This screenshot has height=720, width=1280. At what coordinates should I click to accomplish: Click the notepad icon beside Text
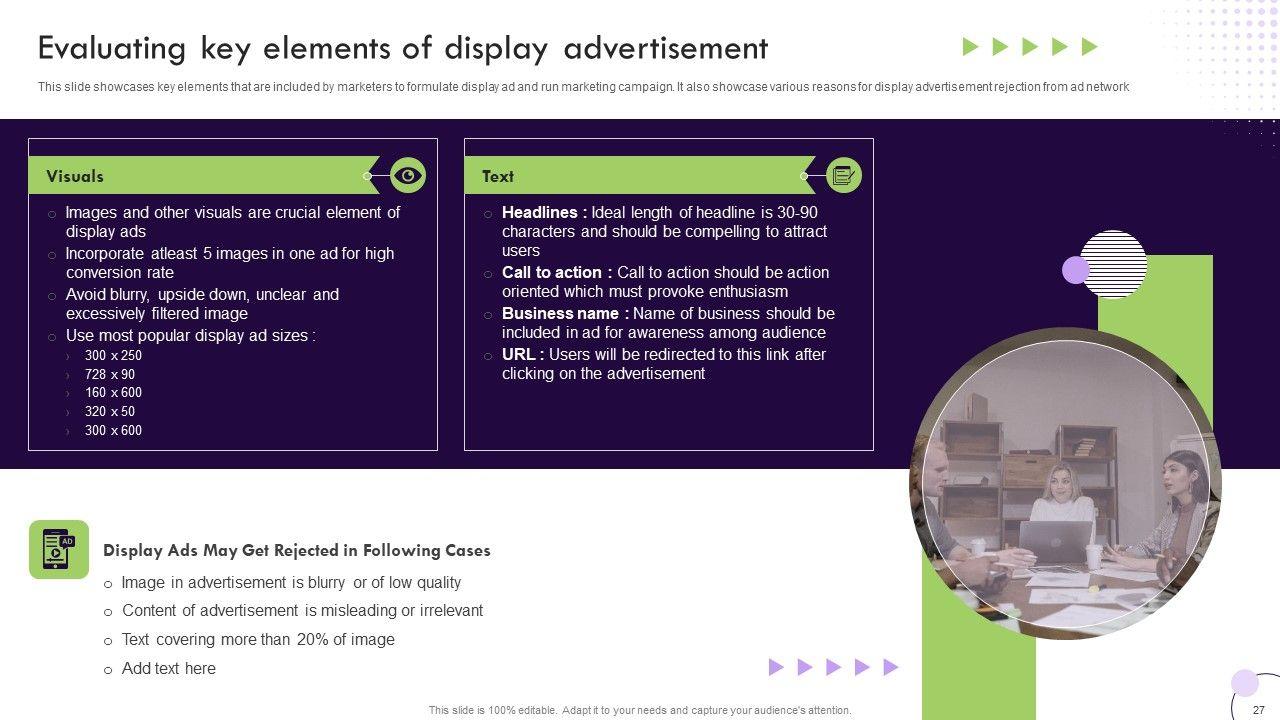(x=844, y=176)
